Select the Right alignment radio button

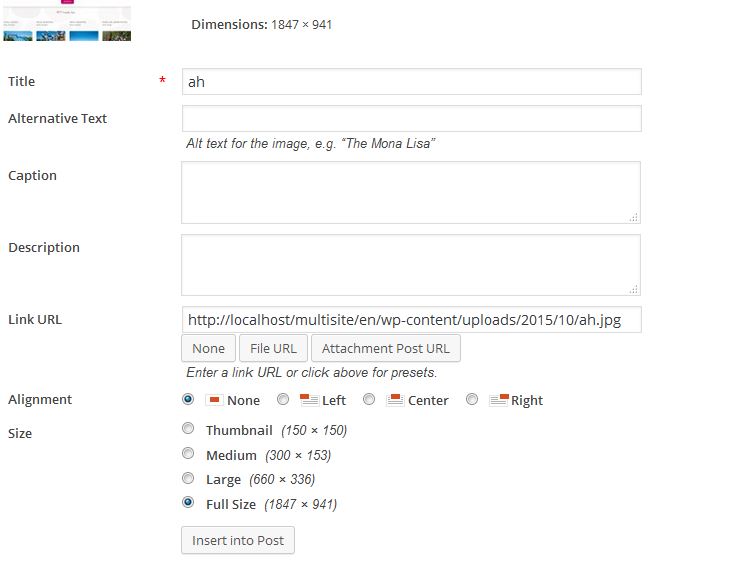tap(472, 399)
